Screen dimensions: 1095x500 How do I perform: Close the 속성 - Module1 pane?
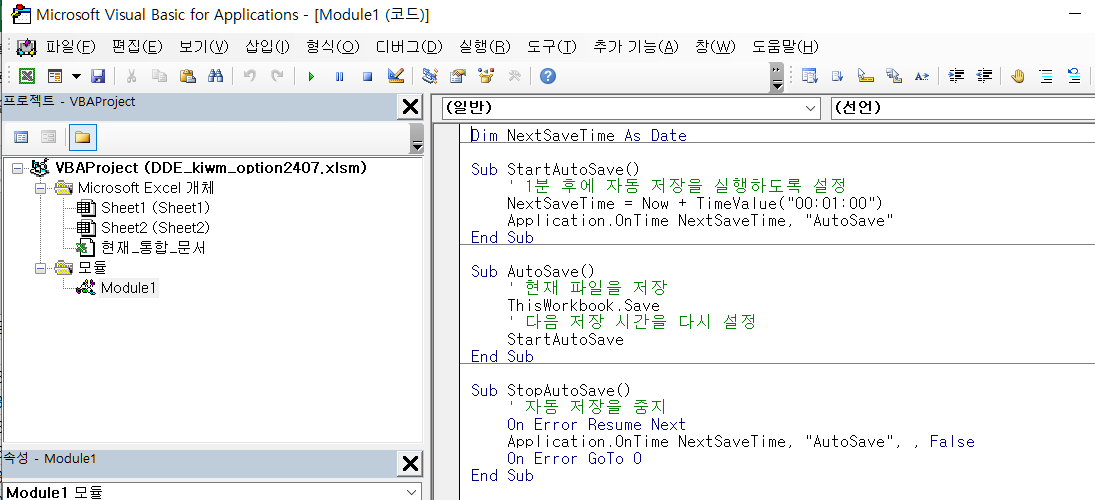coord(409,464)
